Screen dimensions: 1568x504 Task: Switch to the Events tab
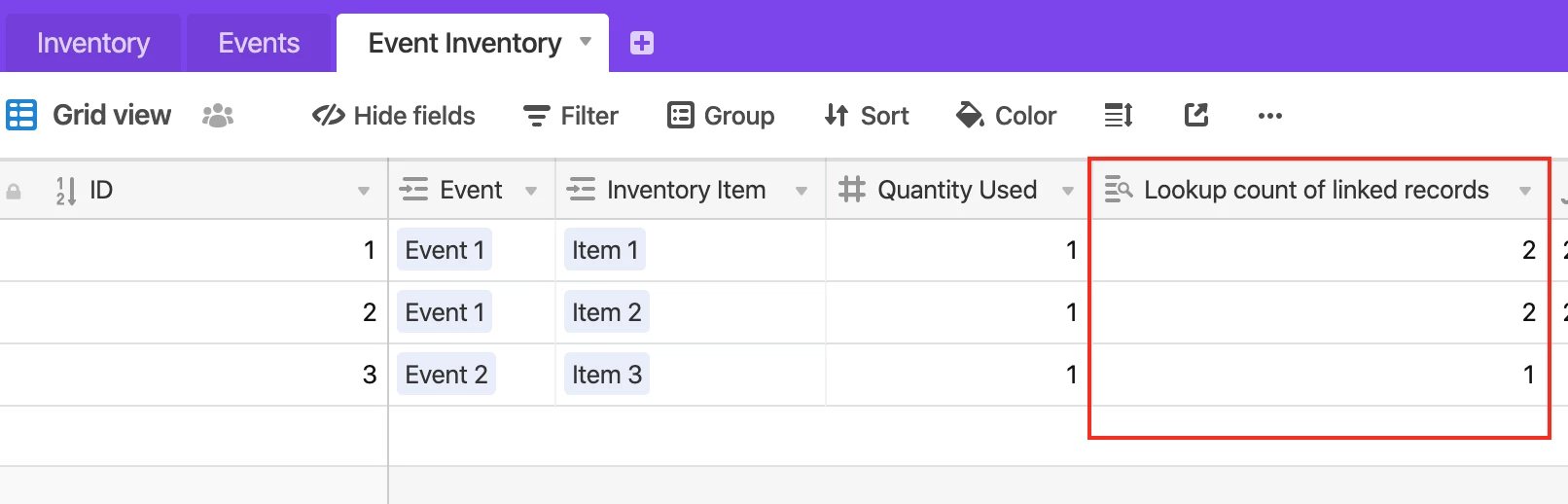[259, 43]
